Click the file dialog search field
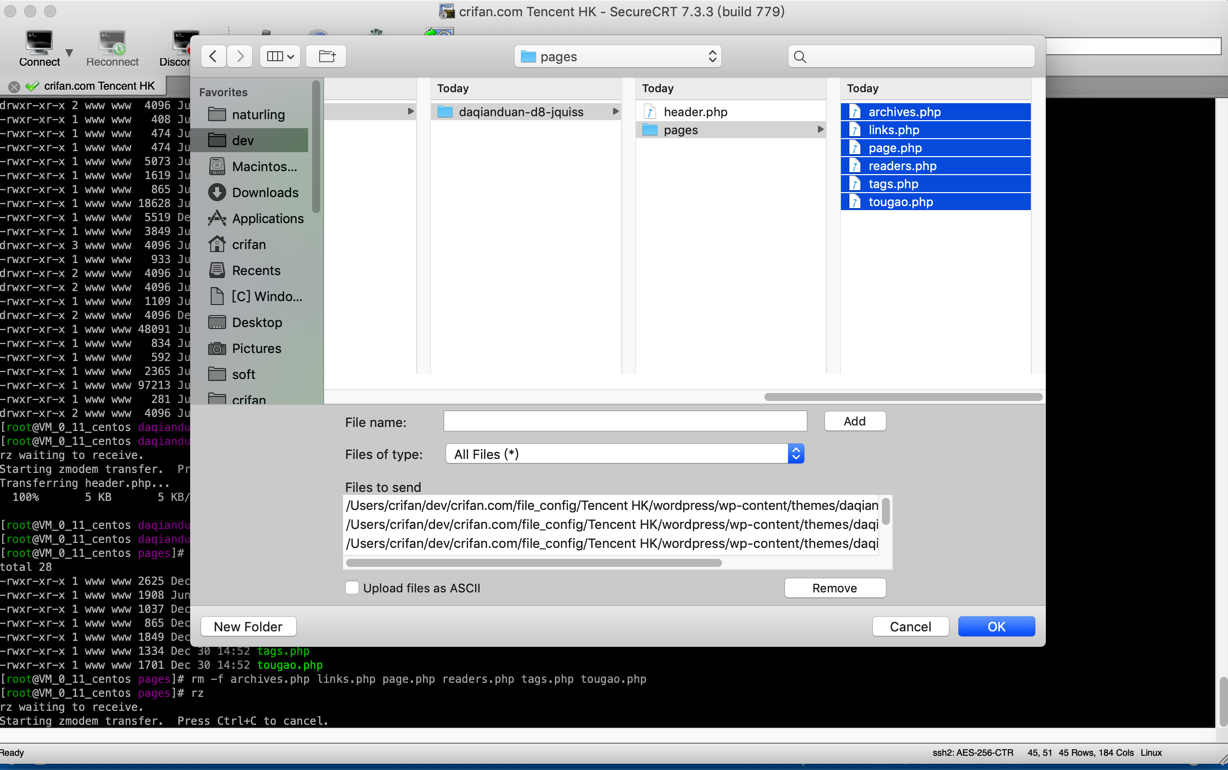This screenshot has height=770, width=1228. pyautogui.click(x=911, y=56)
